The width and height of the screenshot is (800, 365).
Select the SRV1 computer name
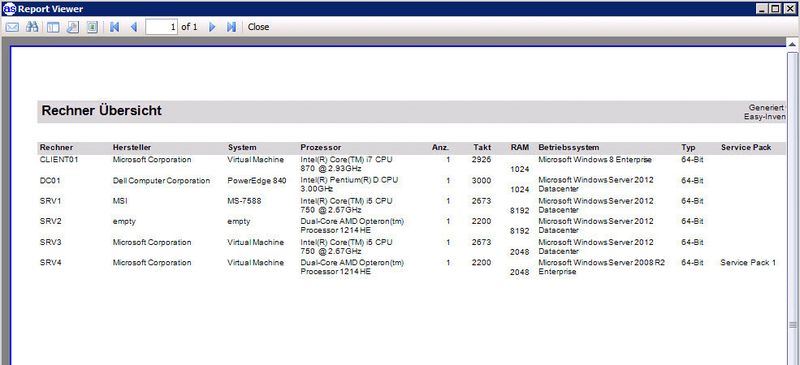[x=50, y=201]
